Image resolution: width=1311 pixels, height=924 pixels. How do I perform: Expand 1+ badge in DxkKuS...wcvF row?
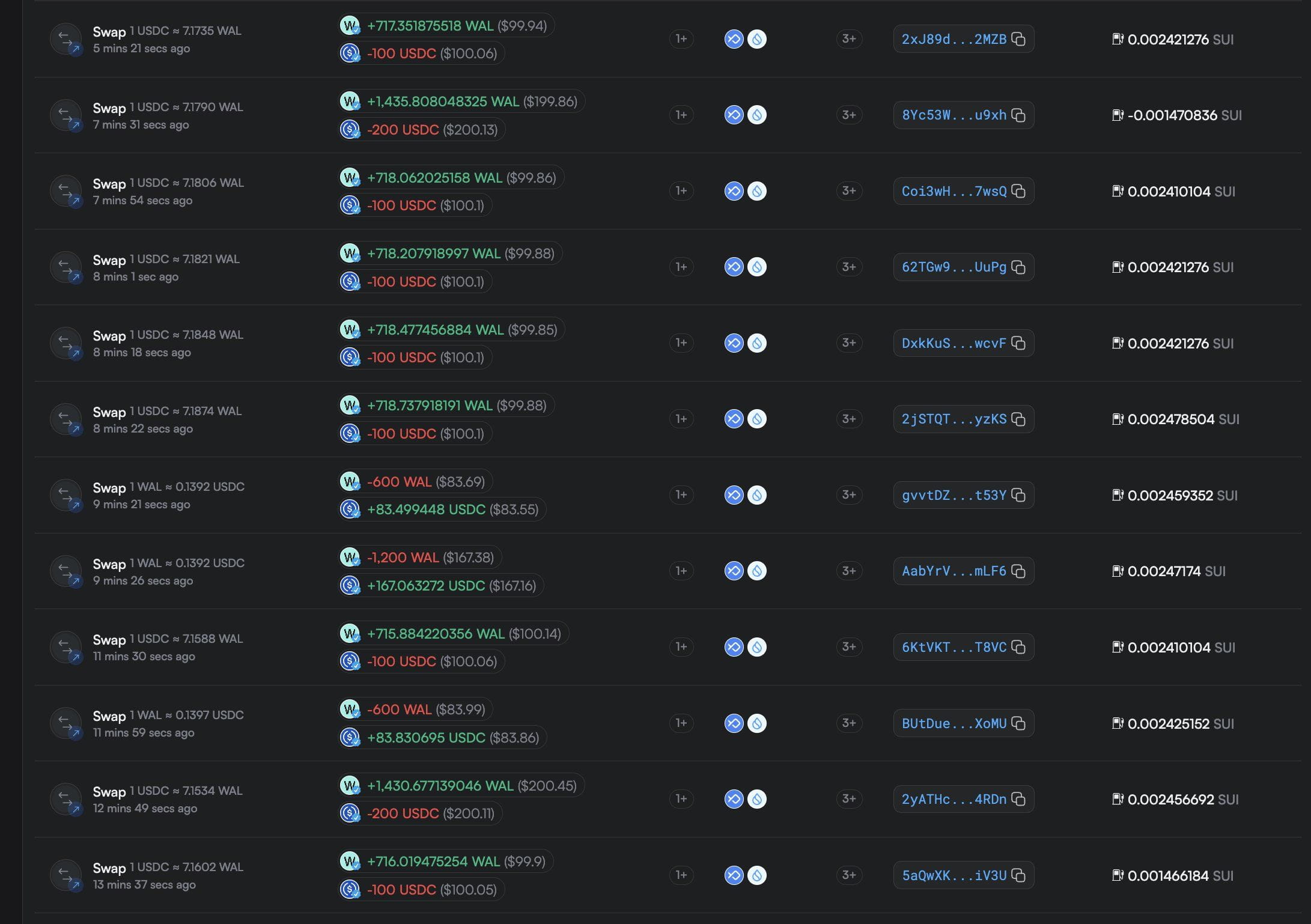click(681, 343)
